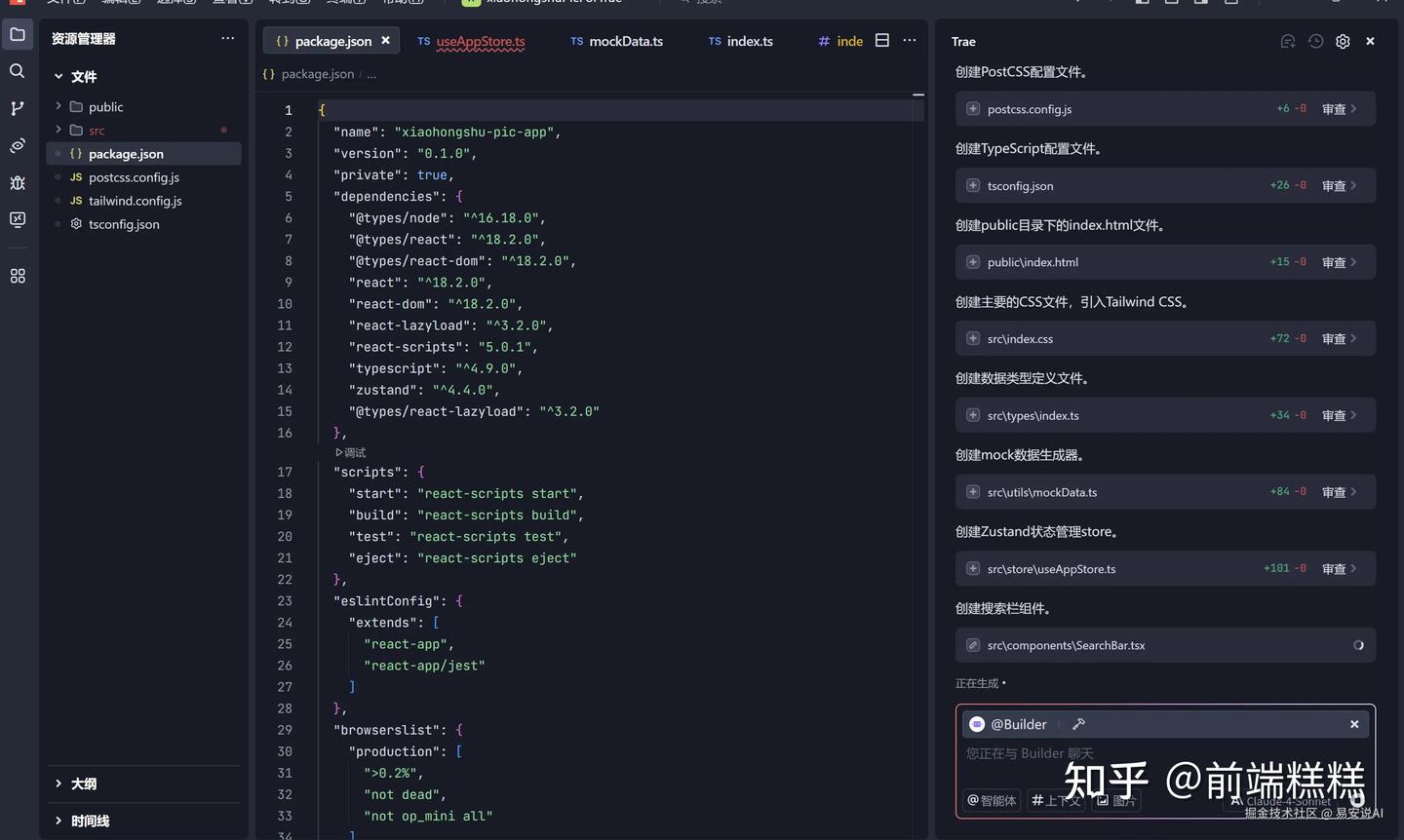Open the Source Control view
The width and height of the screenshot is (1404, 840).
[x=18, y=108]
